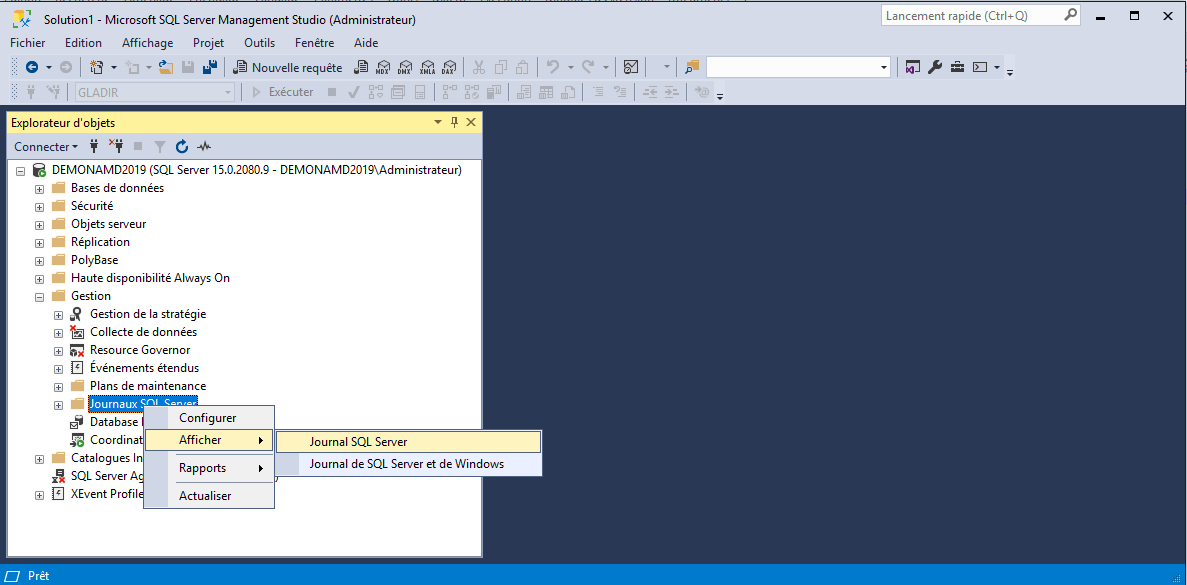Viewport: 1187px width, 585px height.
Task: Click Nouvelle requête button
Action: tap(288, 67)
